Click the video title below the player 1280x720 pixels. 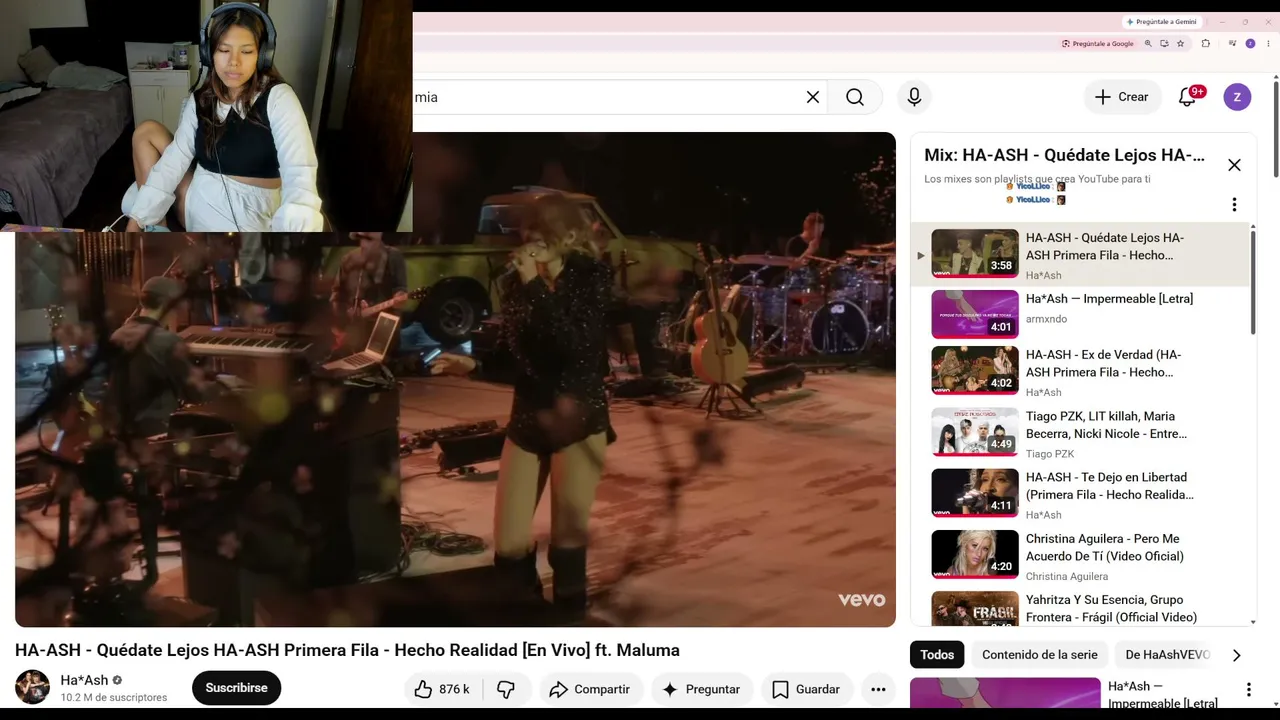[347, 650]
